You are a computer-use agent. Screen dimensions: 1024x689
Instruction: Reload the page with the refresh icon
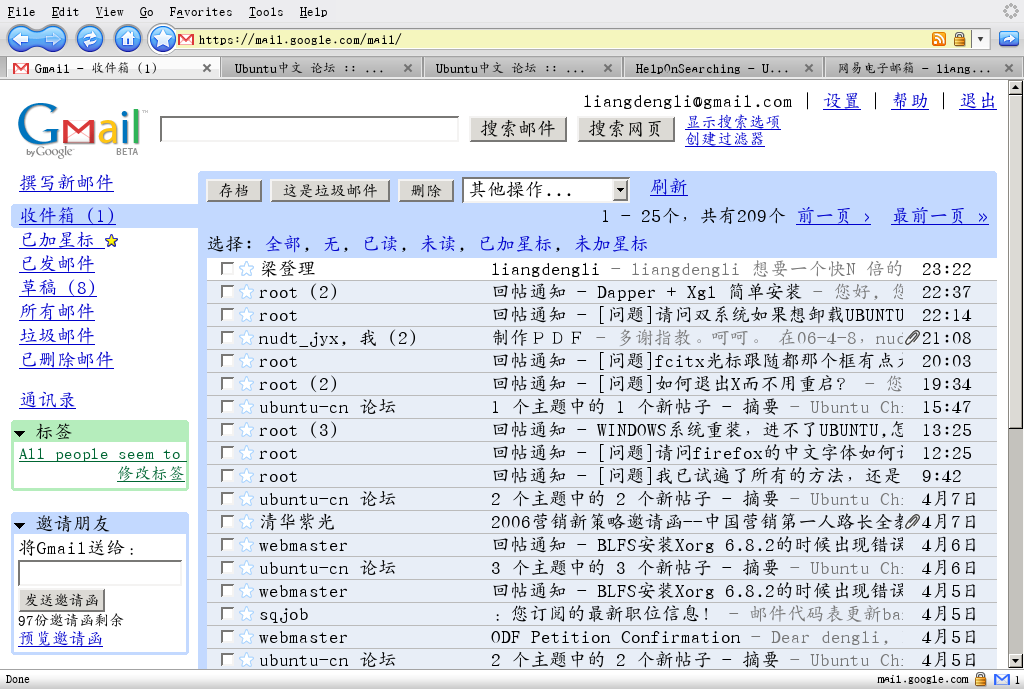(89, 39)
